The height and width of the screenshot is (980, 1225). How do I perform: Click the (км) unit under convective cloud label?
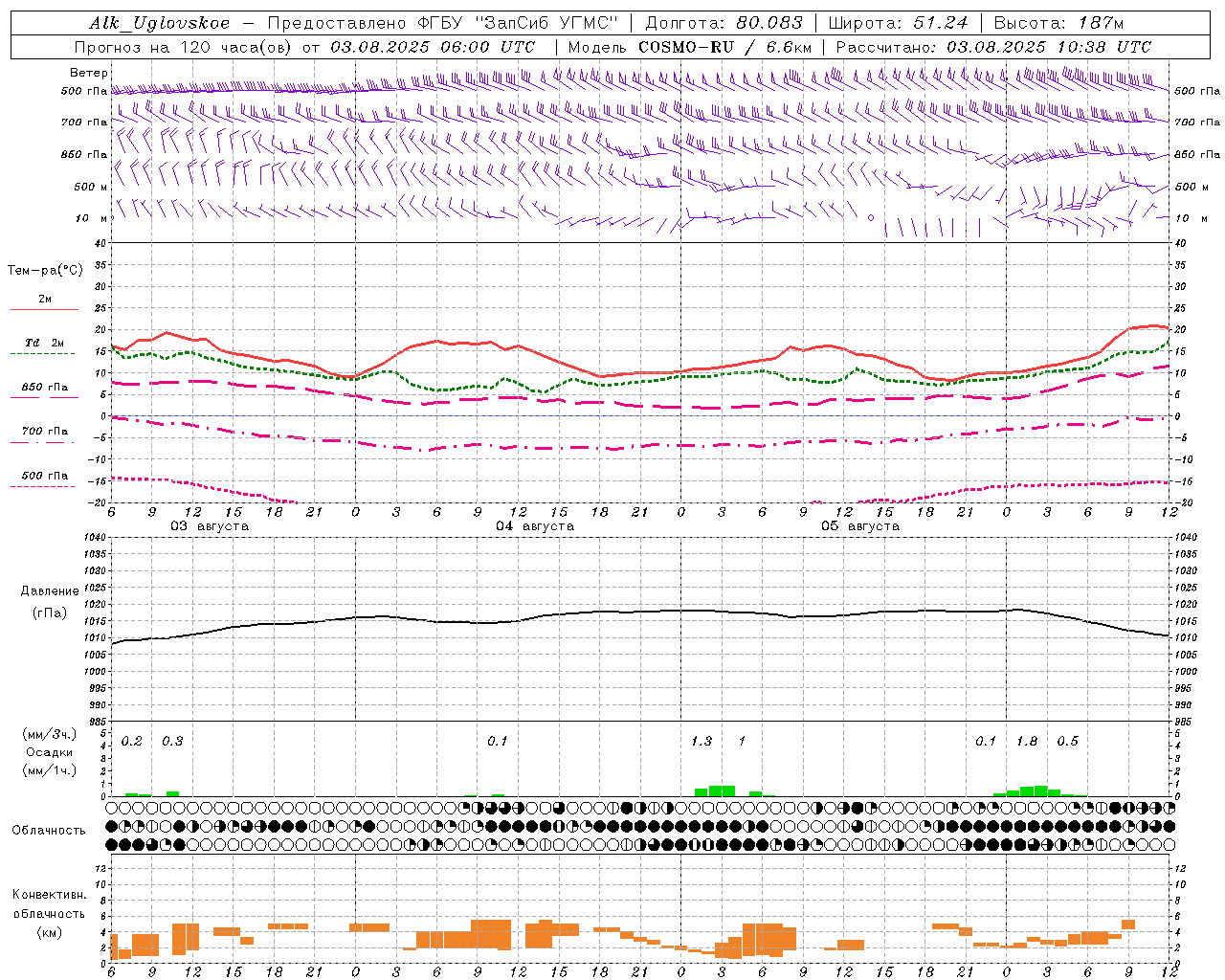click(x=49, y=931)
